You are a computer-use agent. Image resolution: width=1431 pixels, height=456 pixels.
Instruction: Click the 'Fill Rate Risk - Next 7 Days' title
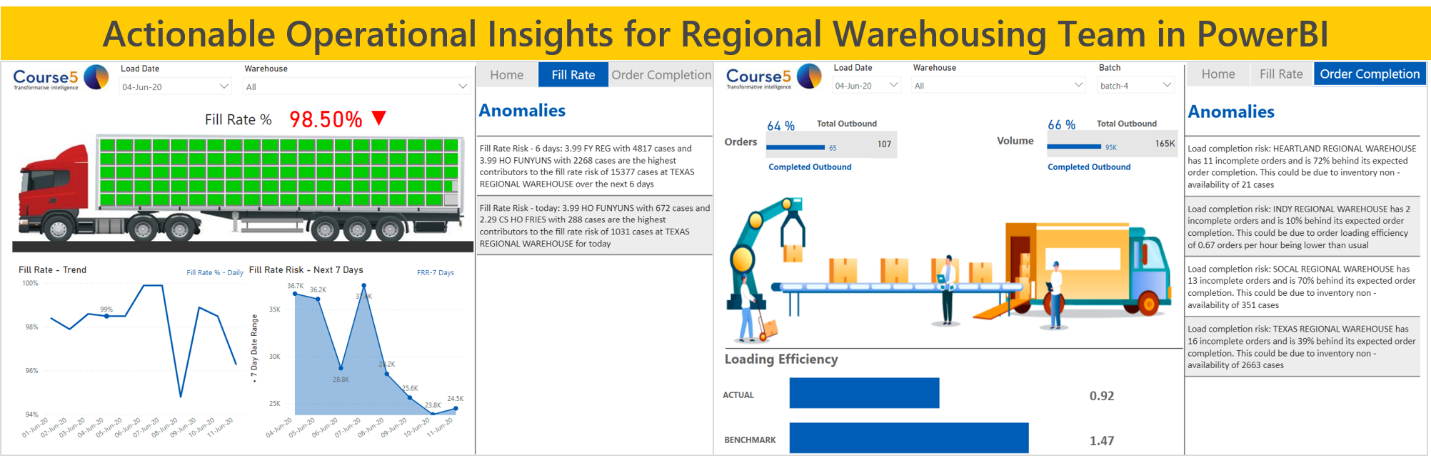pyautogui.click(x=306, y=269)
